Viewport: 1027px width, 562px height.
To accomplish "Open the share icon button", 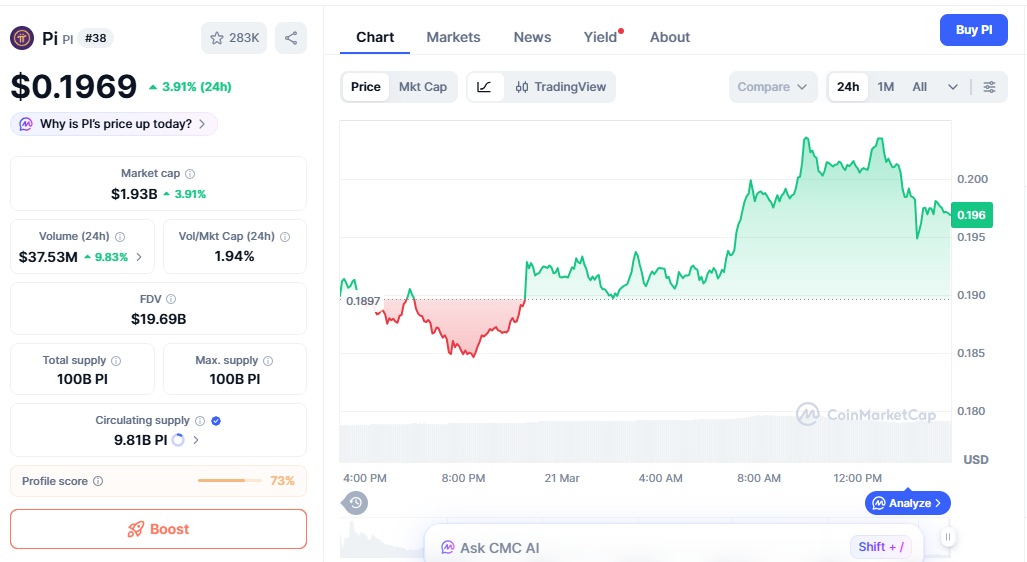I will tap(291, 38).
